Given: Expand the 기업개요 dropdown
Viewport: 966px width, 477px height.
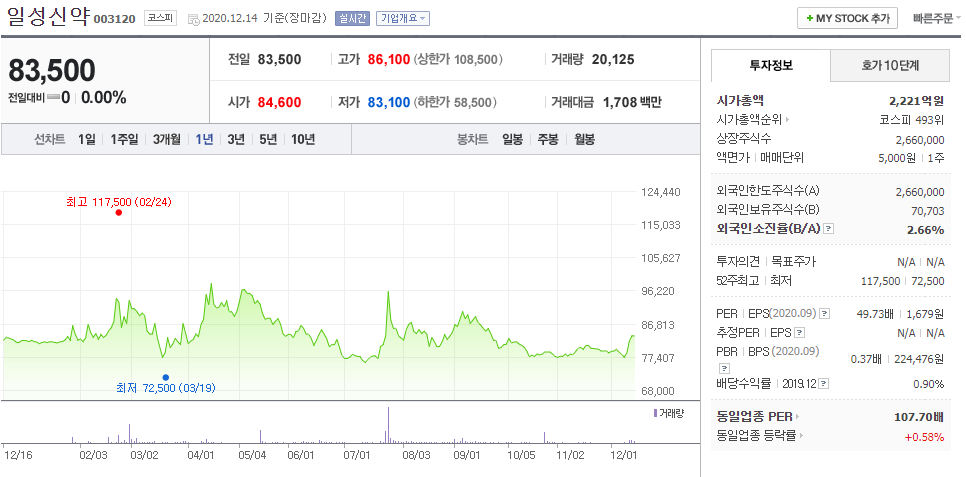Looking at the screenshot, I should pyautogui.click(x=402, y=18).
